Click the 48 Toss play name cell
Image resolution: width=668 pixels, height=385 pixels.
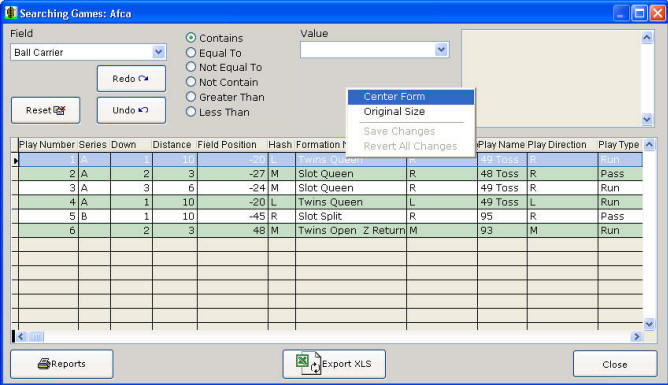502,174
